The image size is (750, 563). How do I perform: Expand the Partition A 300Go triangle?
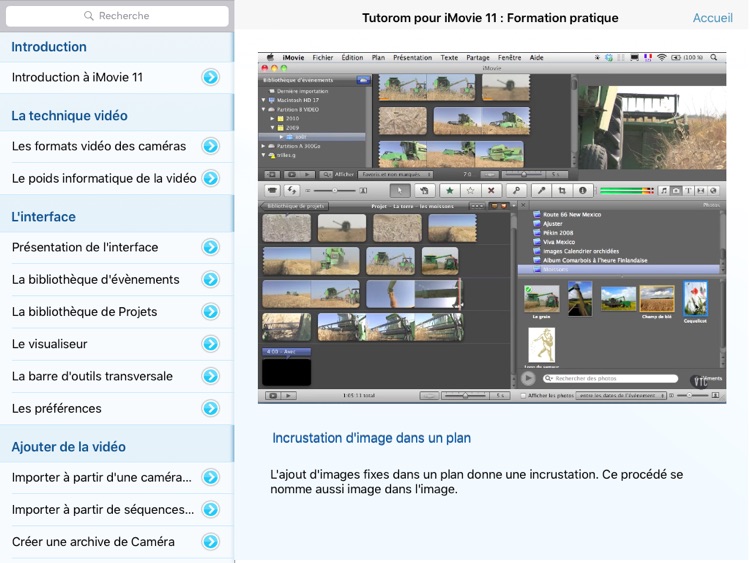pos(264,146)
